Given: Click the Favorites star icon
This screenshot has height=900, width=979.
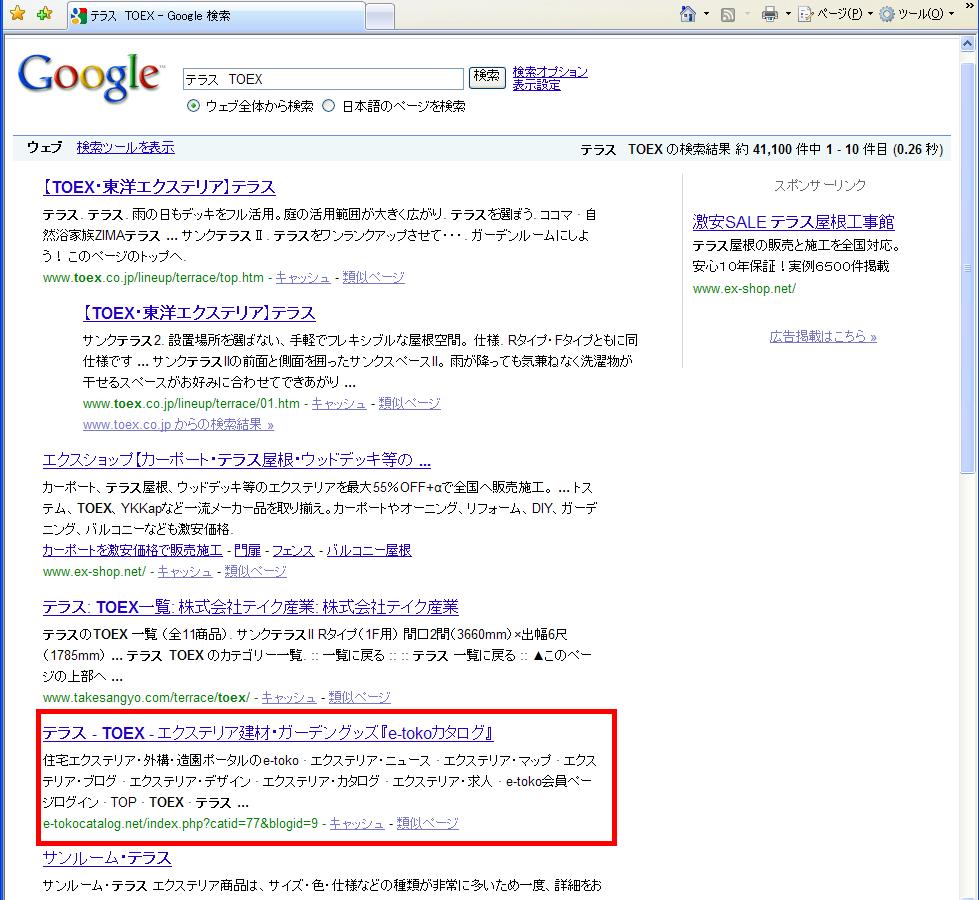Looking at the screenshot, I should click(x=17, y=14).
